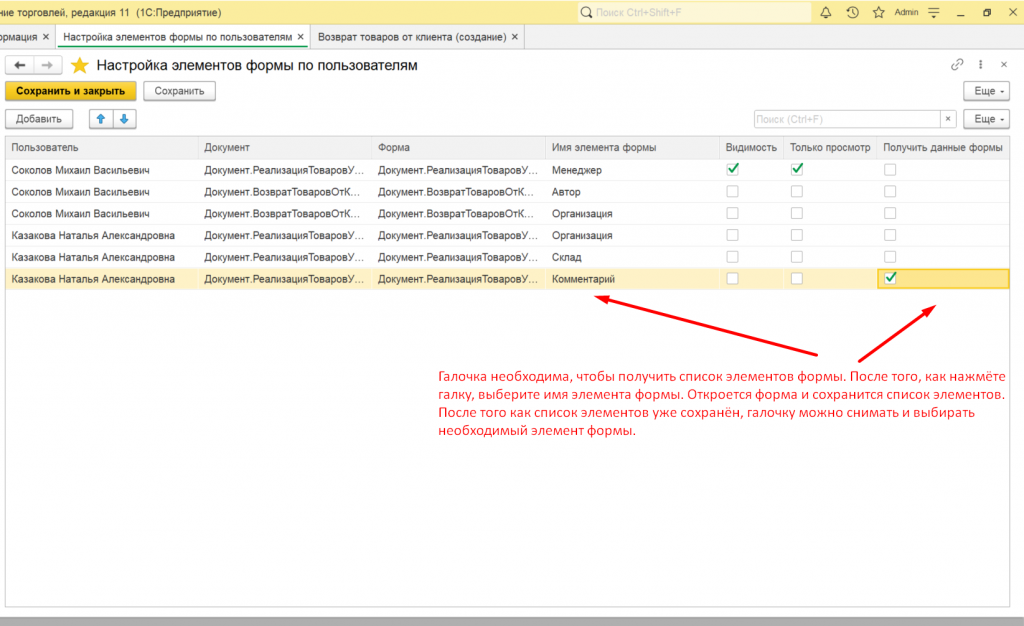1024x626 pixels.
Task: Open the upper 'Еще' dropdown menu
Action: (x=986, y=91)
